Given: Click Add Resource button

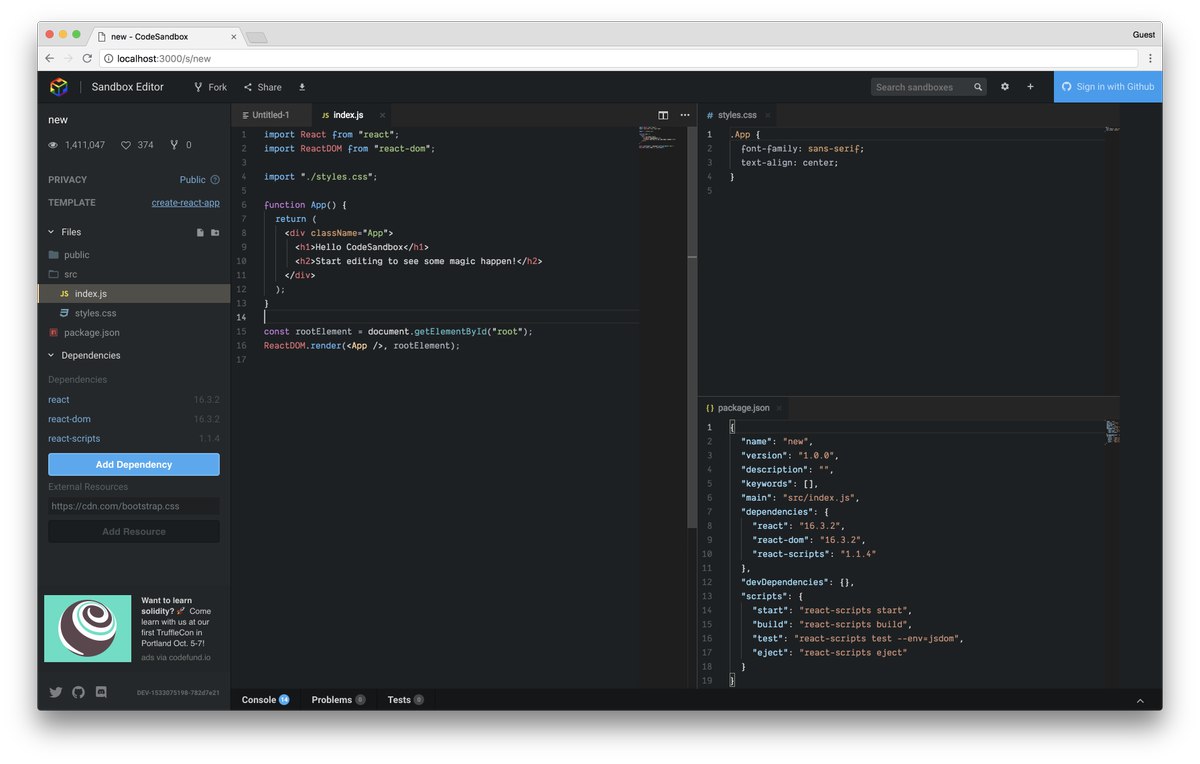Looking at the screenshot, I should point(134,531).
